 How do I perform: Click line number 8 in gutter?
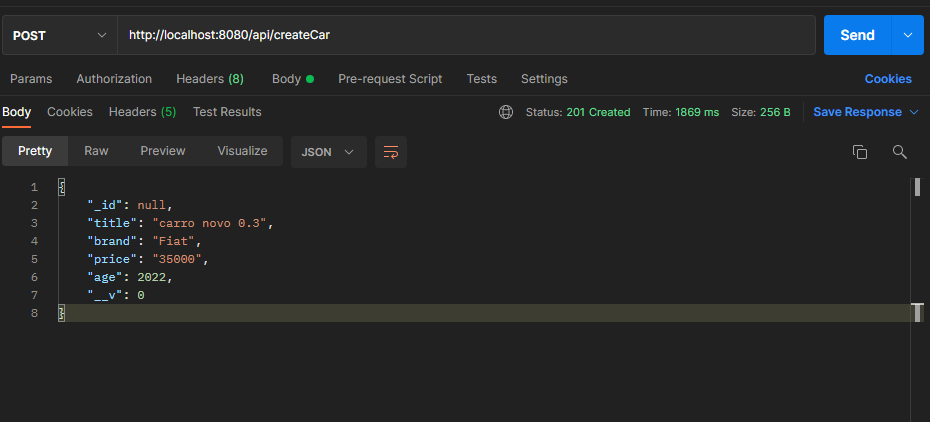pyautogui.click(x=34, y=313)
